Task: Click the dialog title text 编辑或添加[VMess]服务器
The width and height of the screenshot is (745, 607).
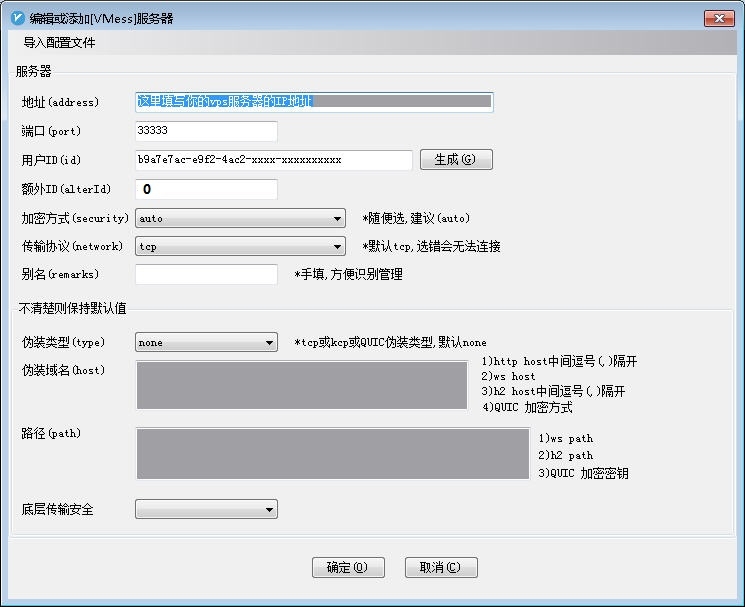Action: (x=102, y=18)
